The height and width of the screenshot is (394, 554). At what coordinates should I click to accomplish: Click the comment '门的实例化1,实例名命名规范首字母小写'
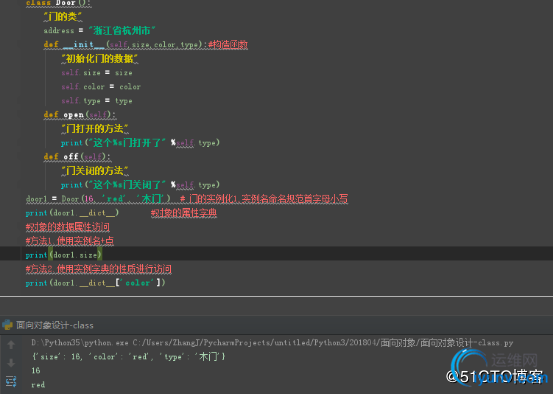tap(264, 199)
